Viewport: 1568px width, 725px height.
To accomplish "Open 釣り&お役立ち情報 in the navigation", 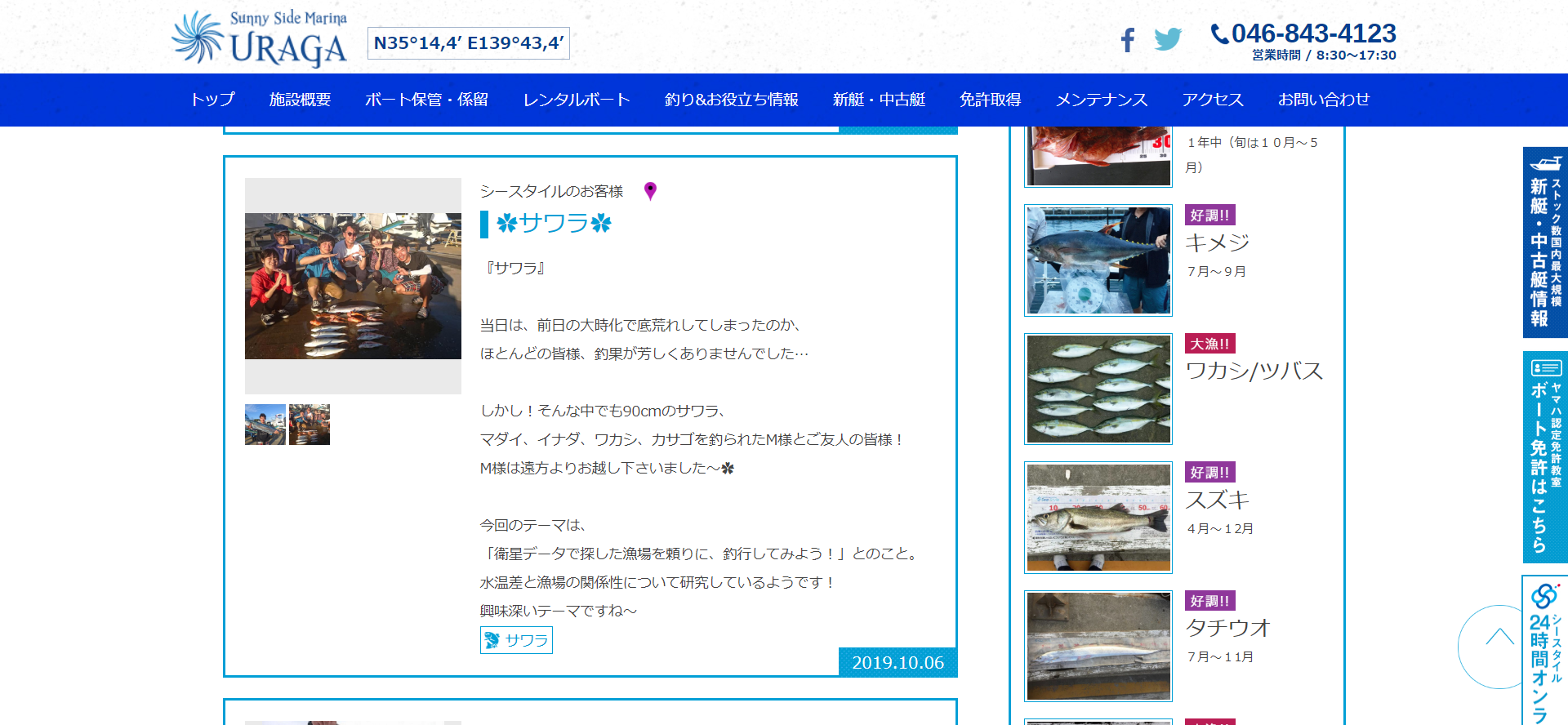I will pyautogui.click(x=732, y=100).
